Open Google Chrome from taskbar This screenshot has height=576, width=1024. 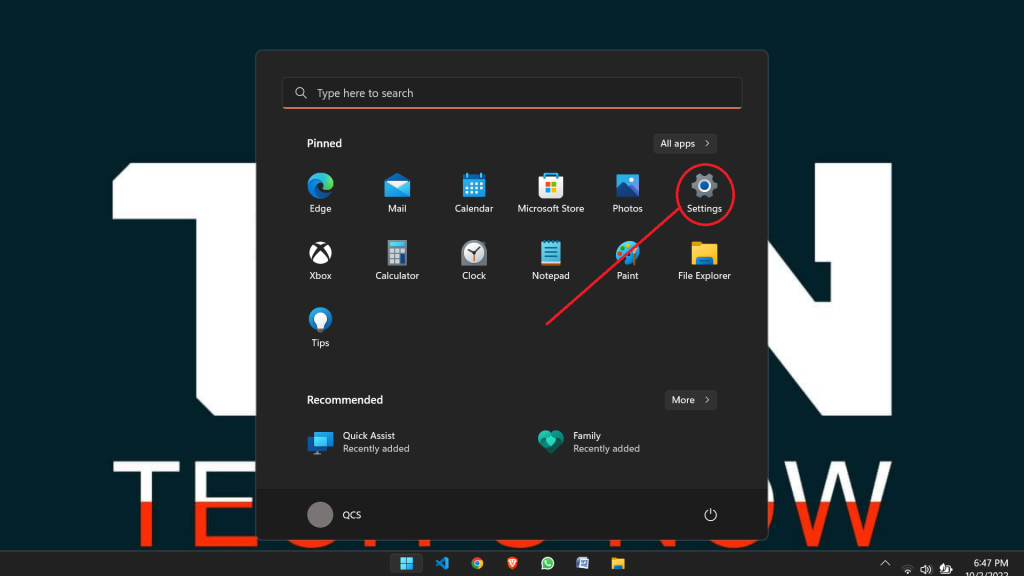click(477, 563)
